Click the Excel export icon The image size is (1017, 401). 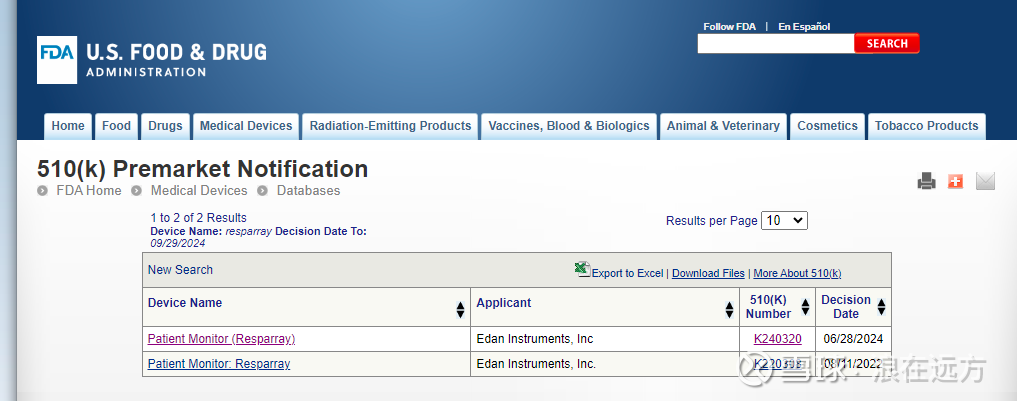point(582,269)
